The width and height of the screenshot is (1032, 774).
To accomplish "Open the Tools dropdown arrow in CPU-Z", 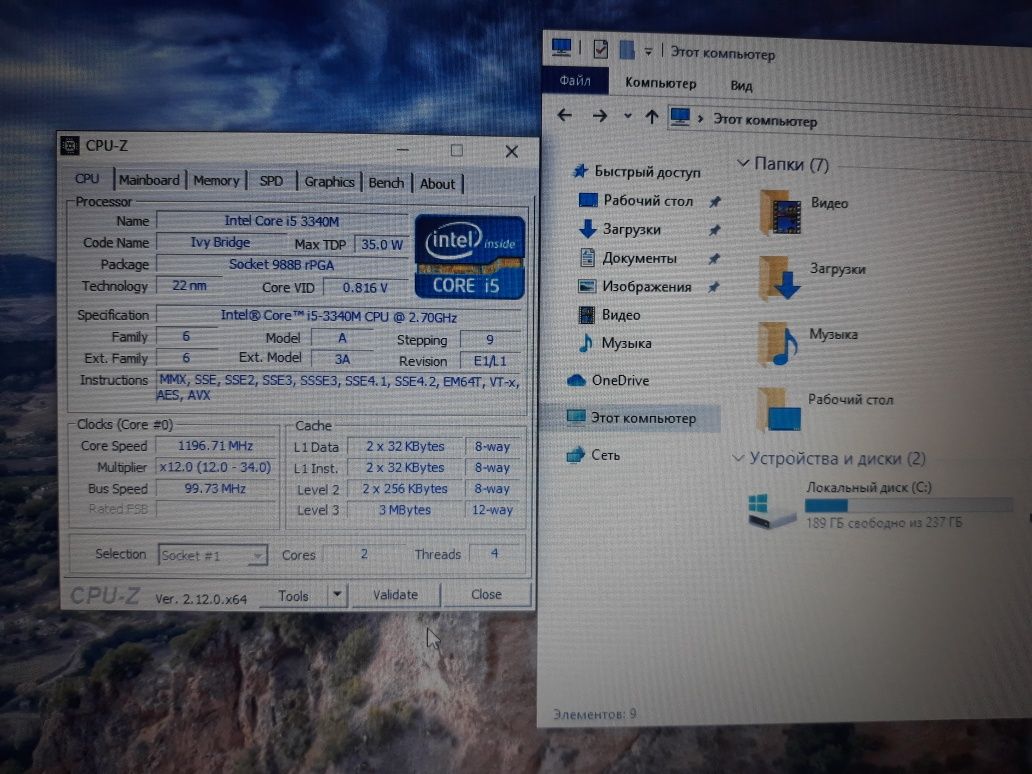I will (337, 595).
